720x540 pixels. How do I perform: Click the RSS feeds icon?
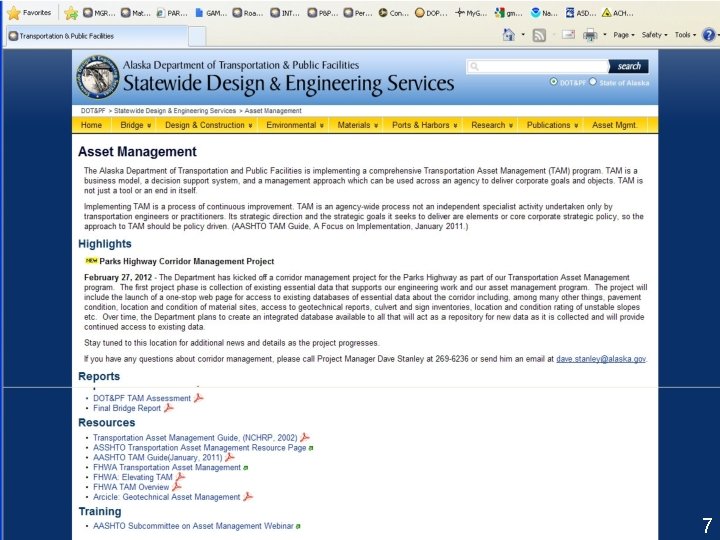[x=539, y=35]
